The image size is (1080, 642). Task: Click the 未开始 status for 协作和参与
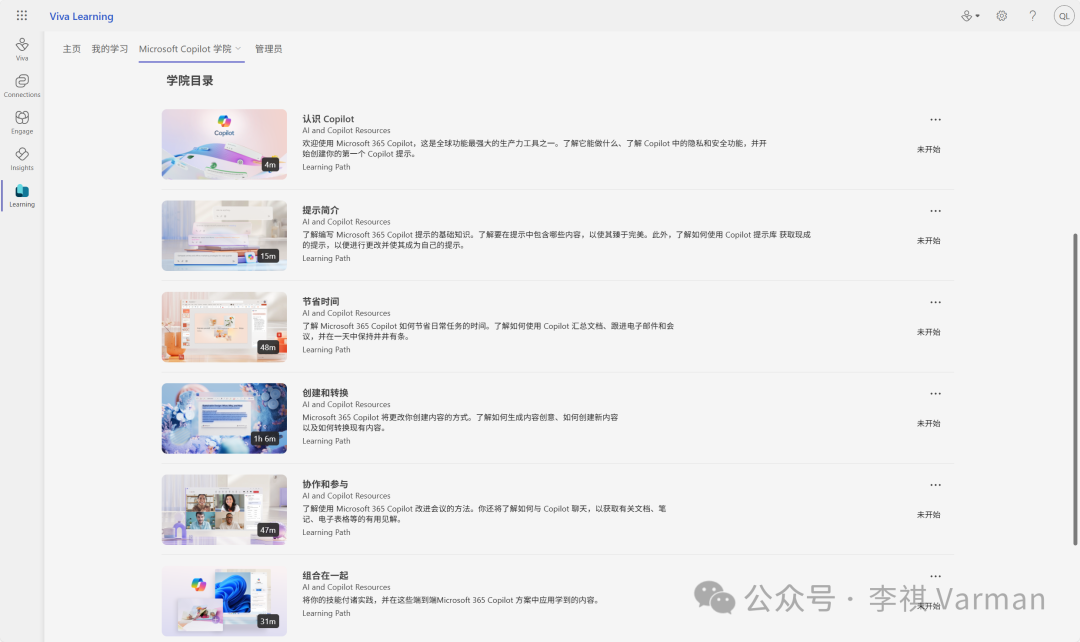point(928,515)
